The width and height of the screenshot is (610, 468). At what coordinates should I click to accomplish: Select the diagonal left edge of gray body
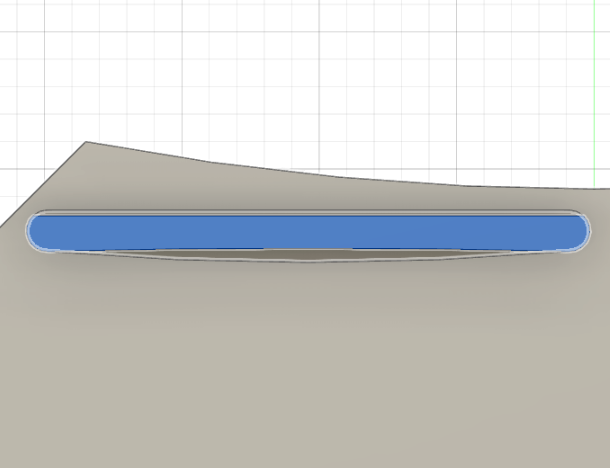click(43, 184)
